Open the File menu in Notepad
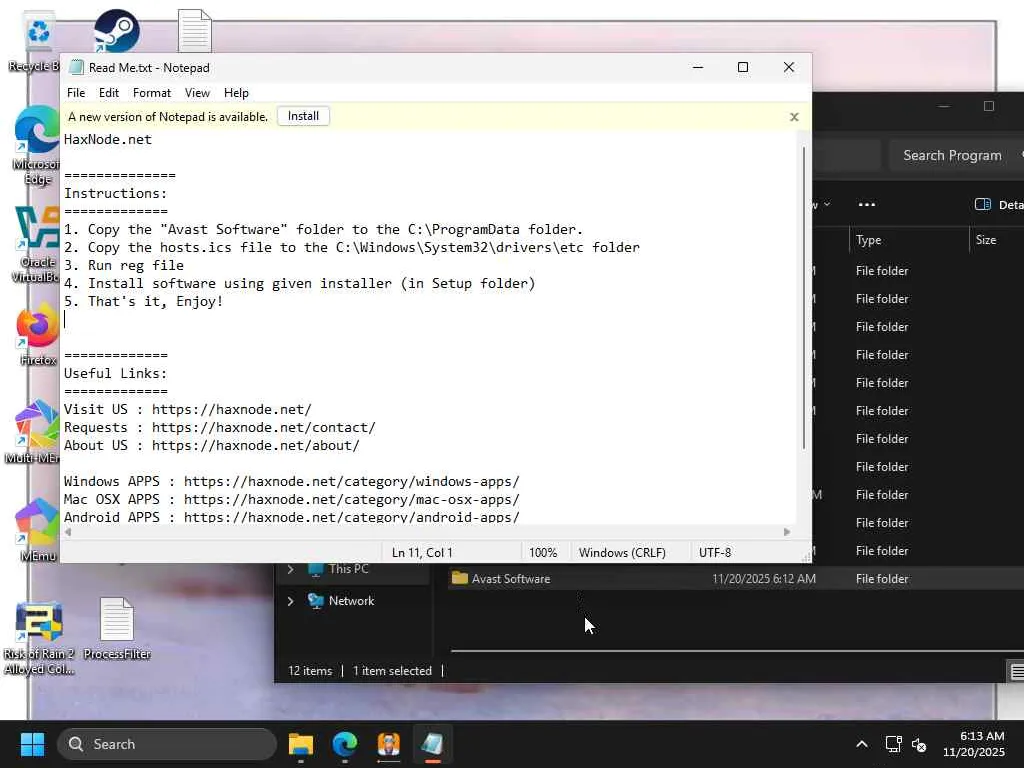Image resolution: width=1024 pixels, height=768 pixels. [x=76, y=93]
